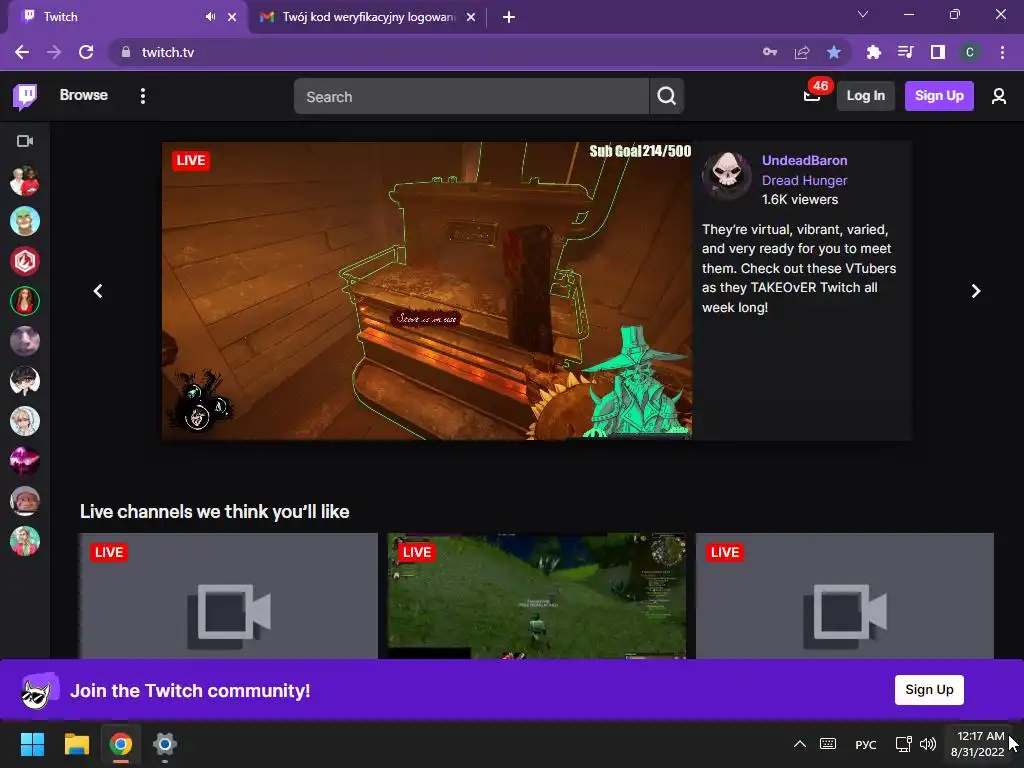
Task: Switch input language РУС indicator
Action: click(866, 744)
